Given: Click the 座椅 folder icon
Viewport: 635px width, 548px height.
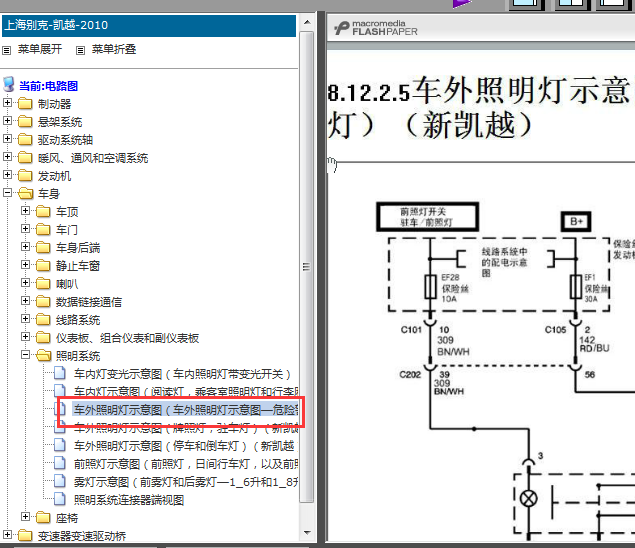Looking at the screenshot, I should click(43, 517).
